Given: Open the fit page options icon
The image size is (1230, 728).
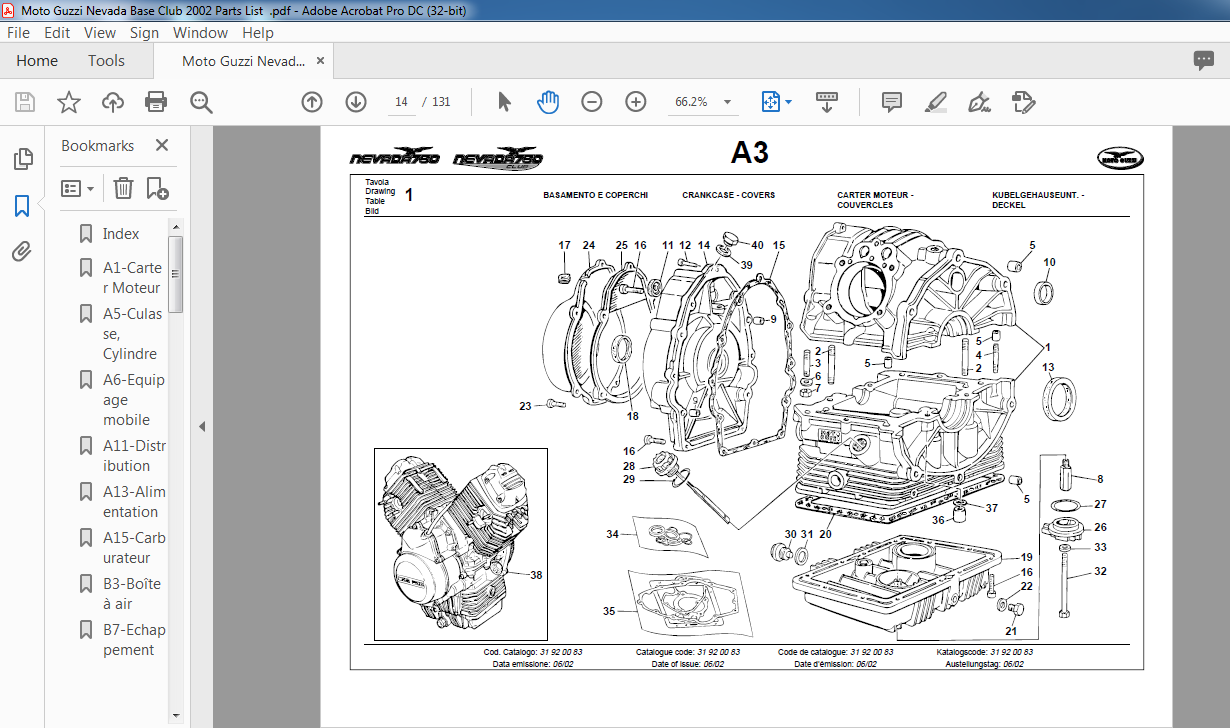Looking at the screenshot, I should (776, 101).
